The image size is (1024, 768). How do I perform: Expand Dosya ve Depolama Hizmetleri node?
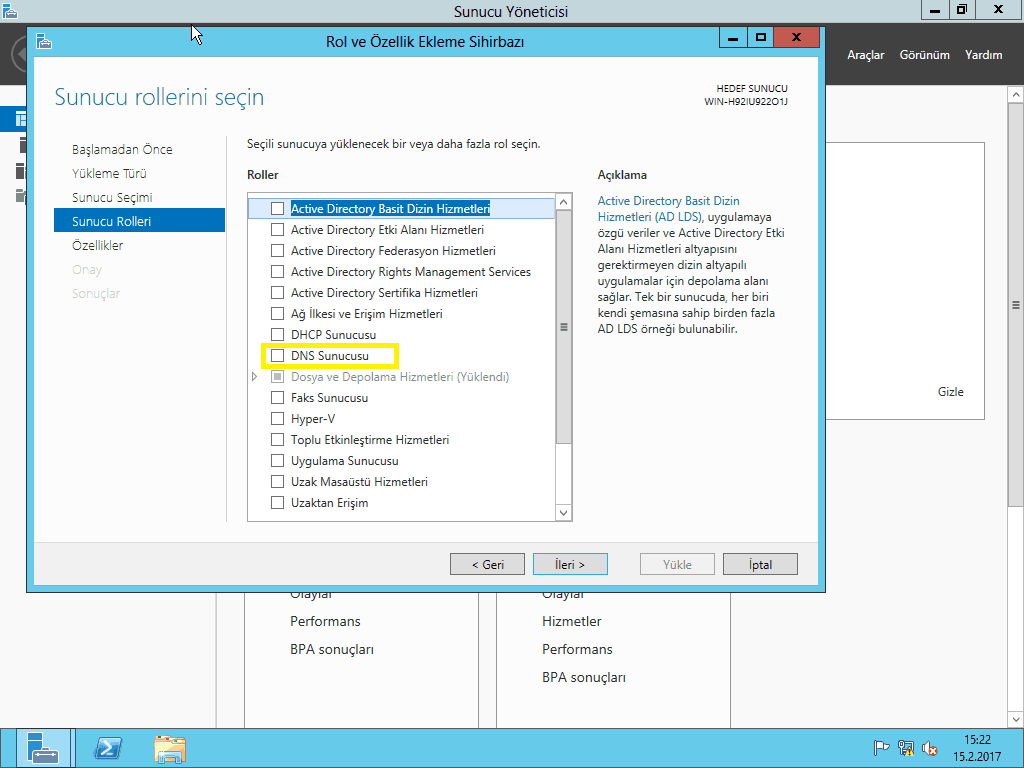[255, 377]
